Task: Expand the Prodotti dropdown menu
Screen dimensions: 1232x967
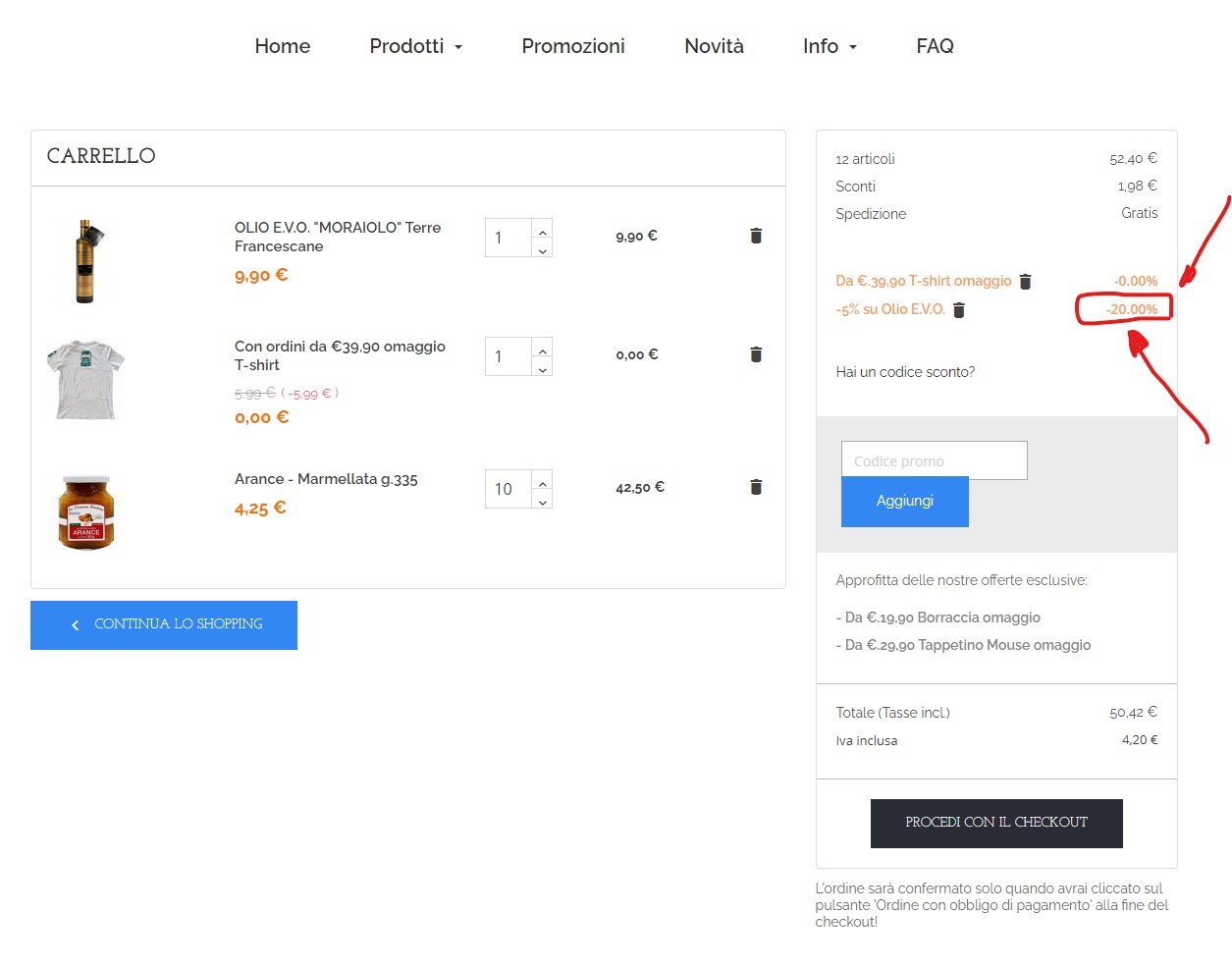Action: click(415, 46)
